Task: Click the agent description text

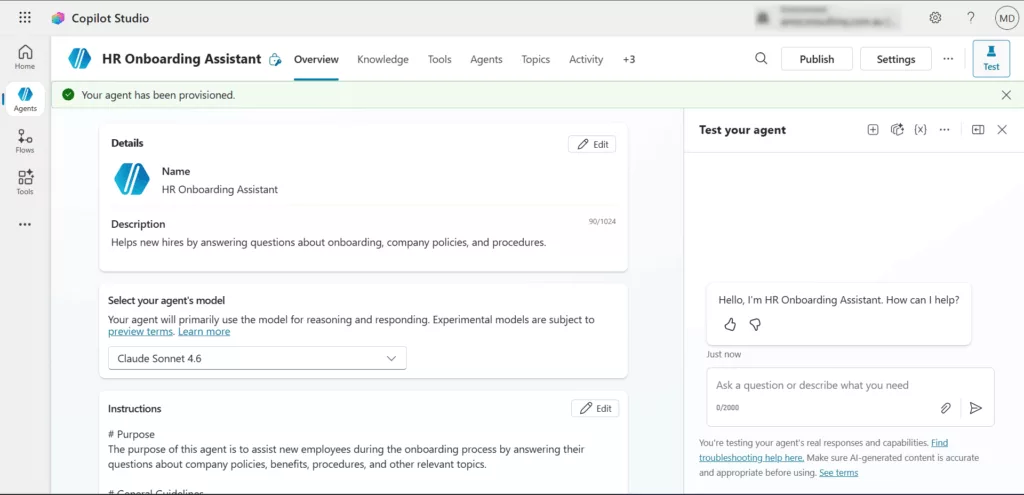Action: 328,243
